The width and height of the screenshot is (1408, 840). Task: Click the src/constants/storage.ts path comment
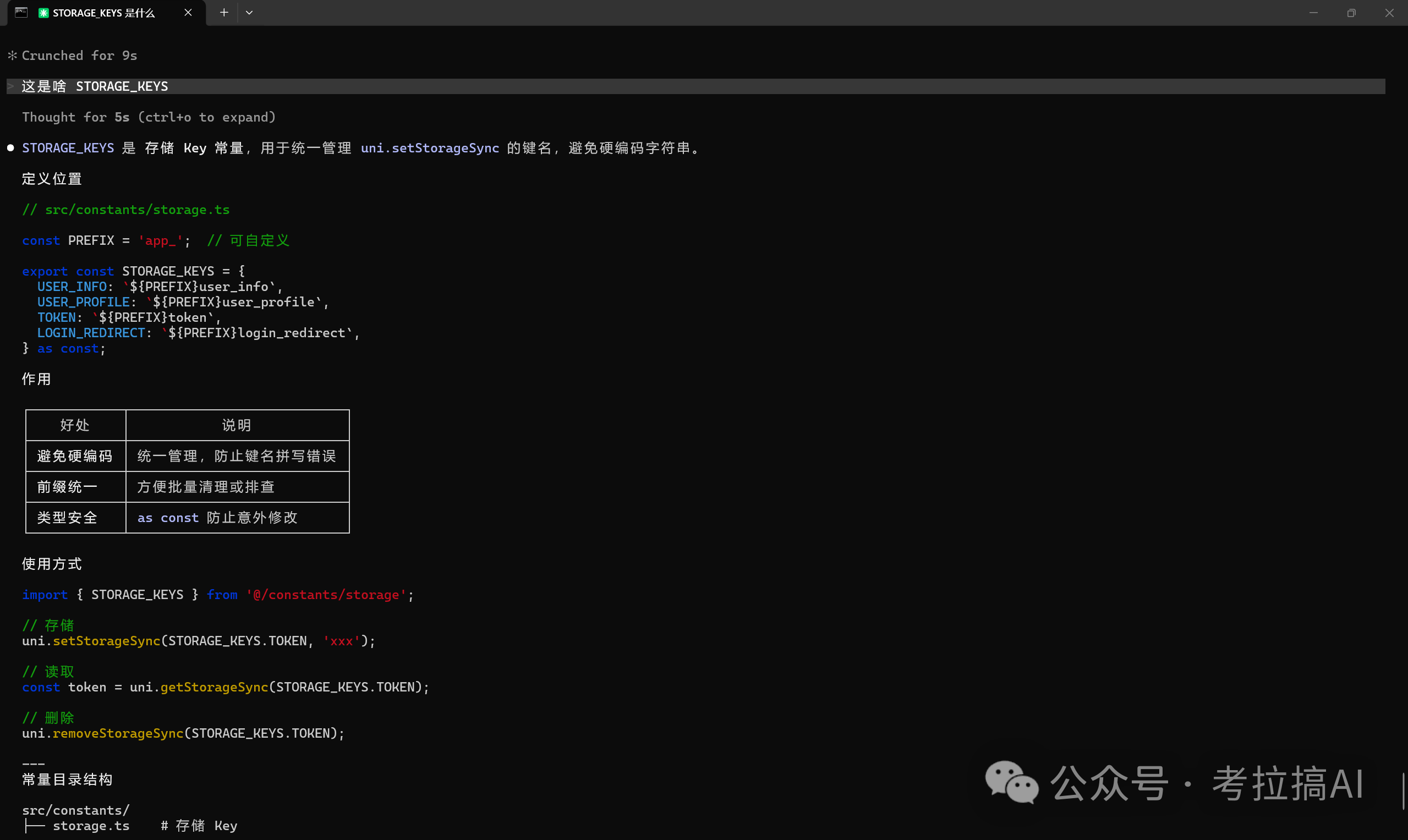[125, 210]
